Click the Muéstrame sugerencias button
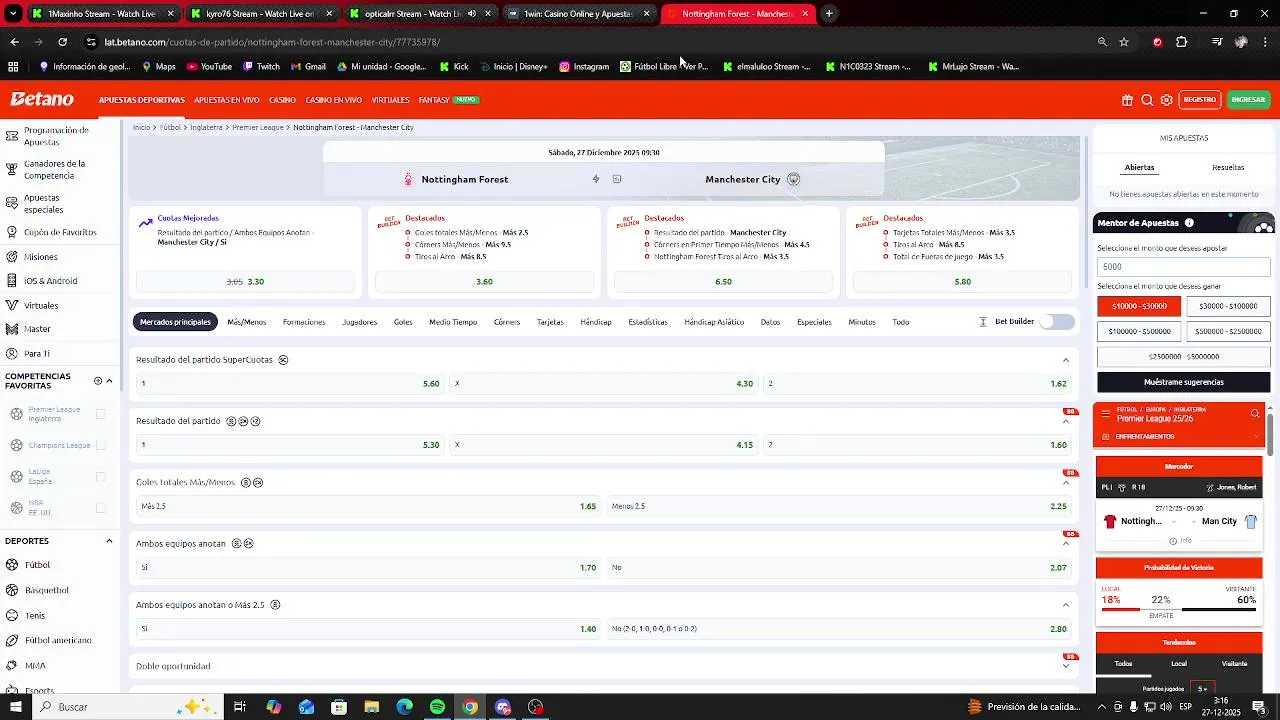 [1184, 382]
